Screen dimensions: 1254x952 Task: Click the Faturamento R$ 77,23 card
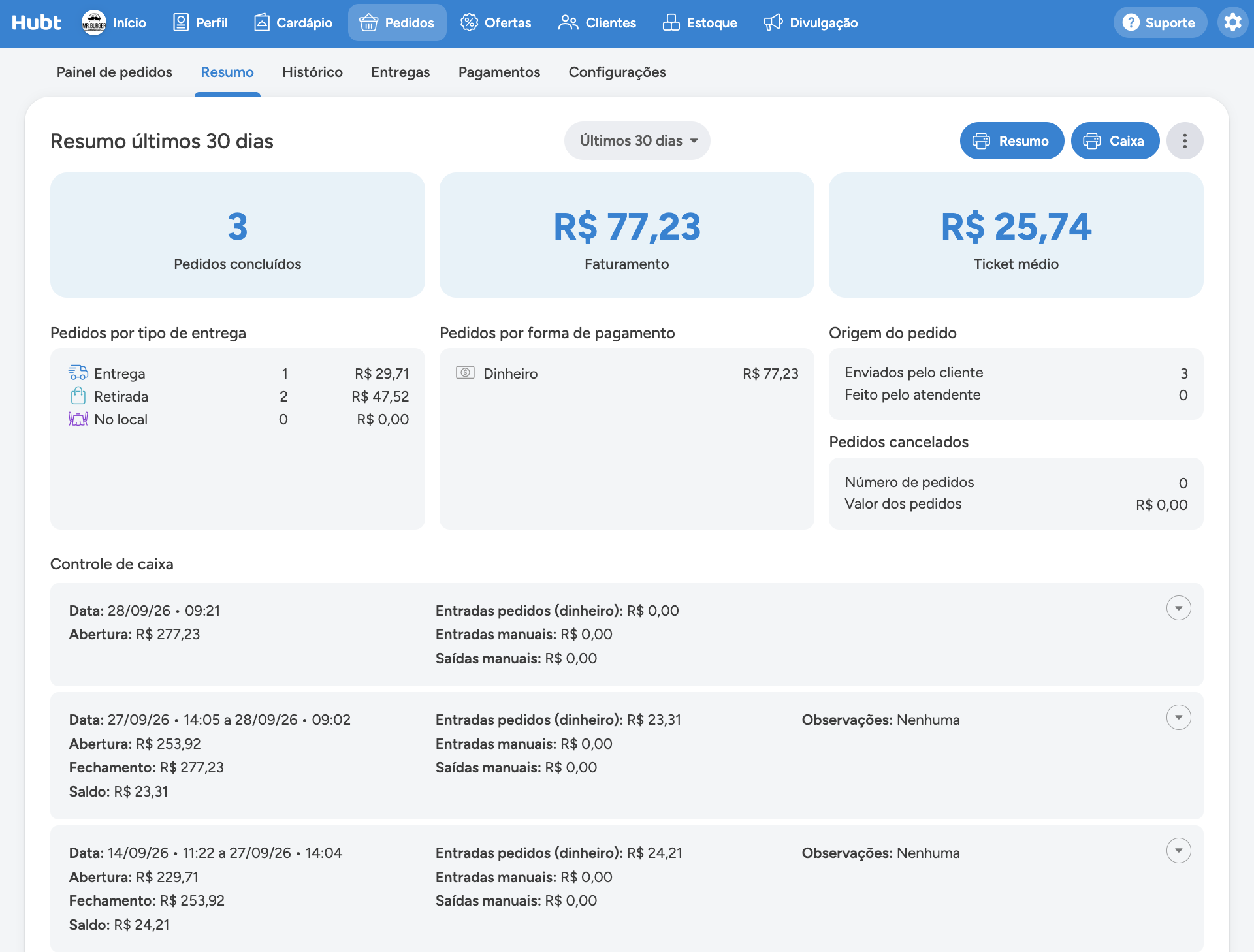(x=627, y=235)
